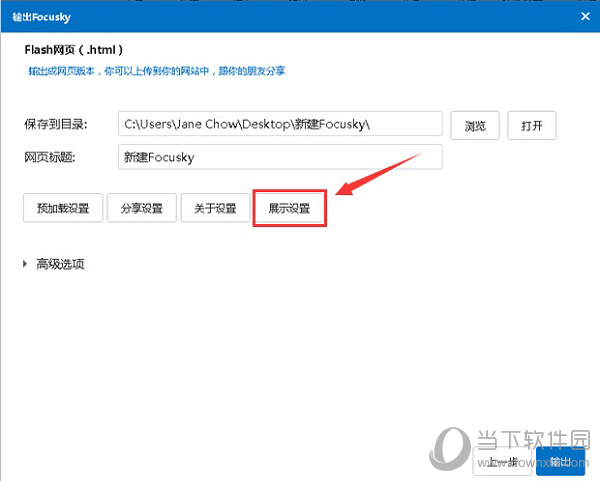Focus the 网页标题 title field
The height and width of the screenshot is (481, 600).
[280, 157]
